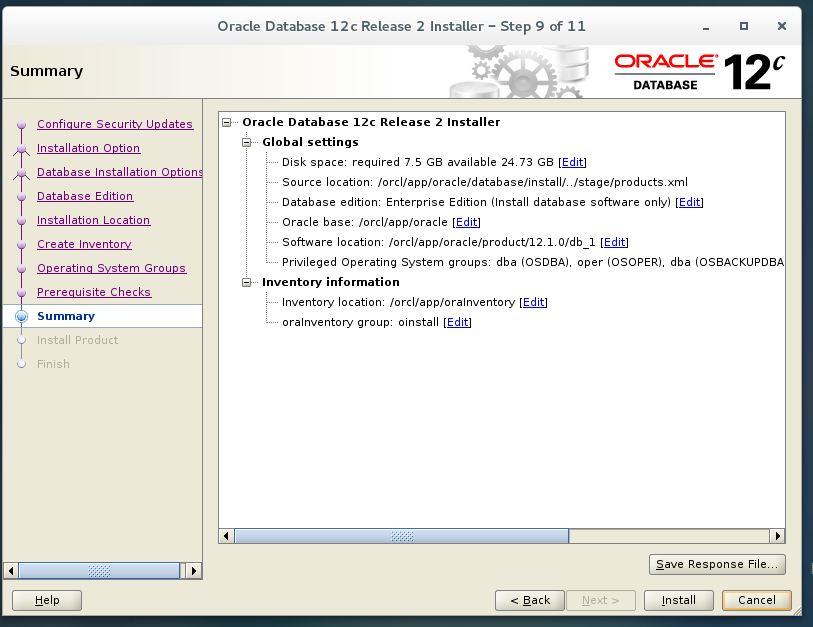Save Response File for silent install
This screenshot has height=627, width=813.
(717, 564)
